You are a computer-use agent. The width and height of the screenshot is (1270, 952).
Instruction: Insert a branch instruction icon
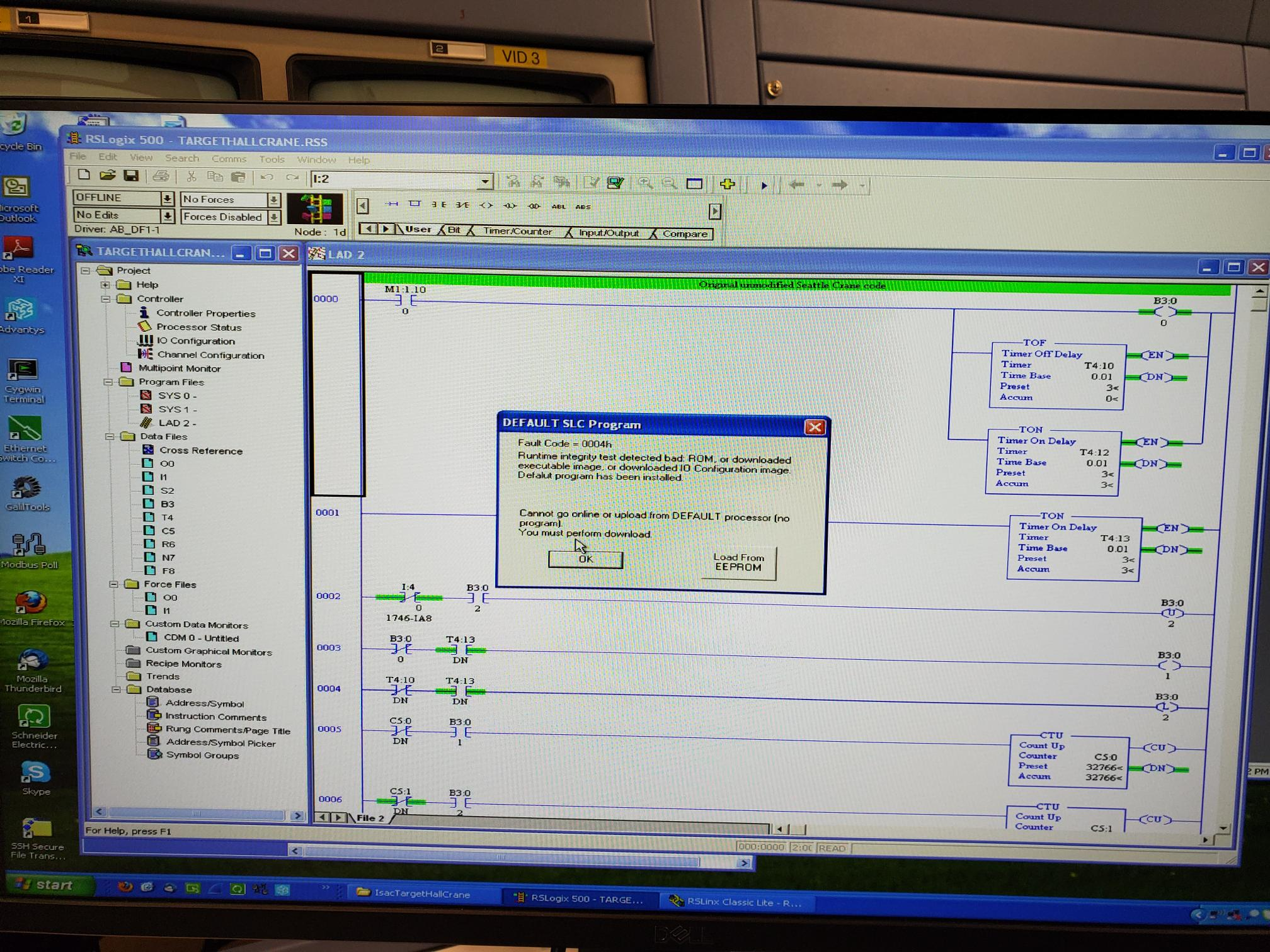coord(415,204)
